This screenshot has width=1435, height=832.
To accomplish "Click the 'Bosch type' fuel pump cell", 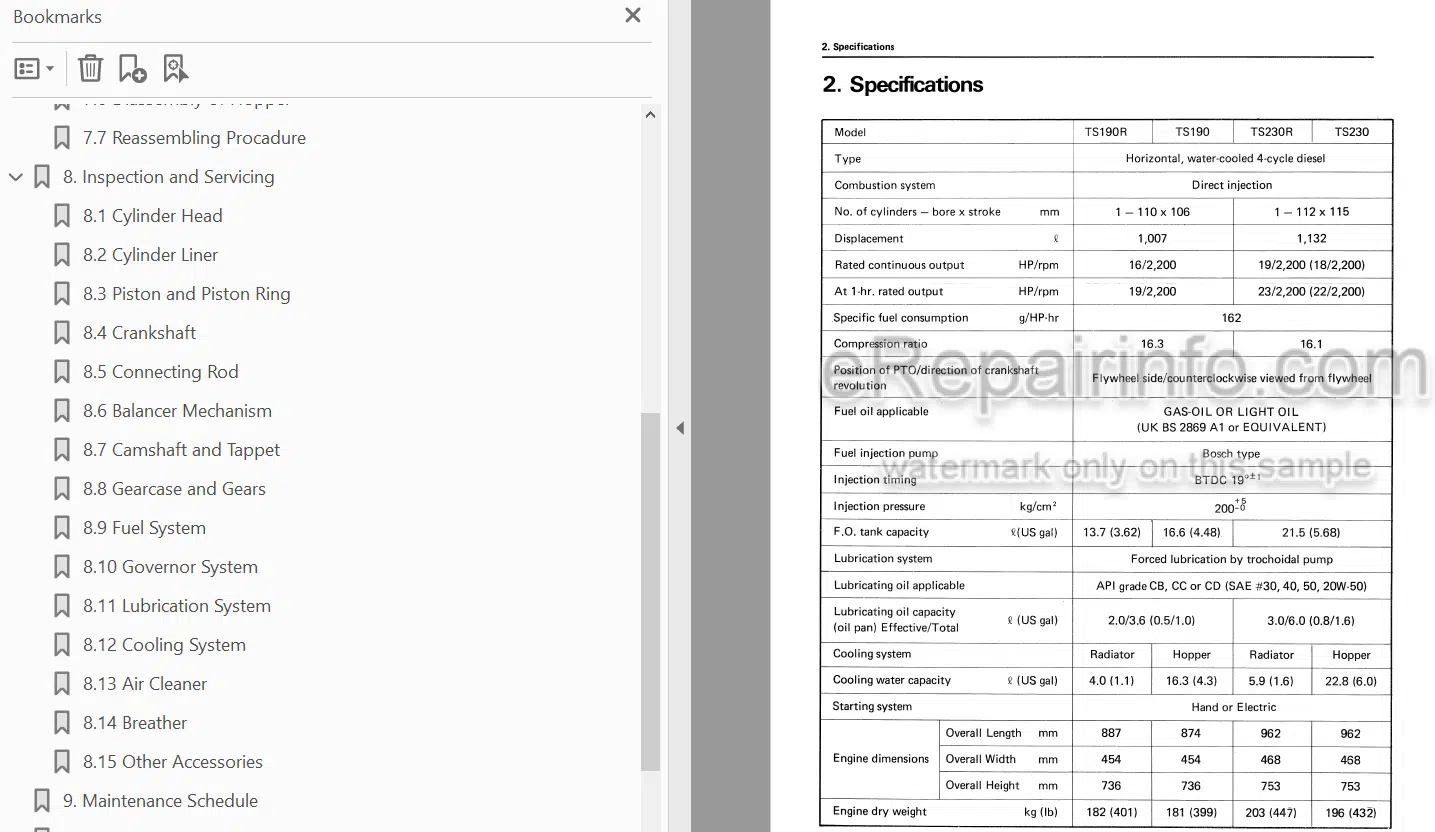I will [x=1231, y=453].
